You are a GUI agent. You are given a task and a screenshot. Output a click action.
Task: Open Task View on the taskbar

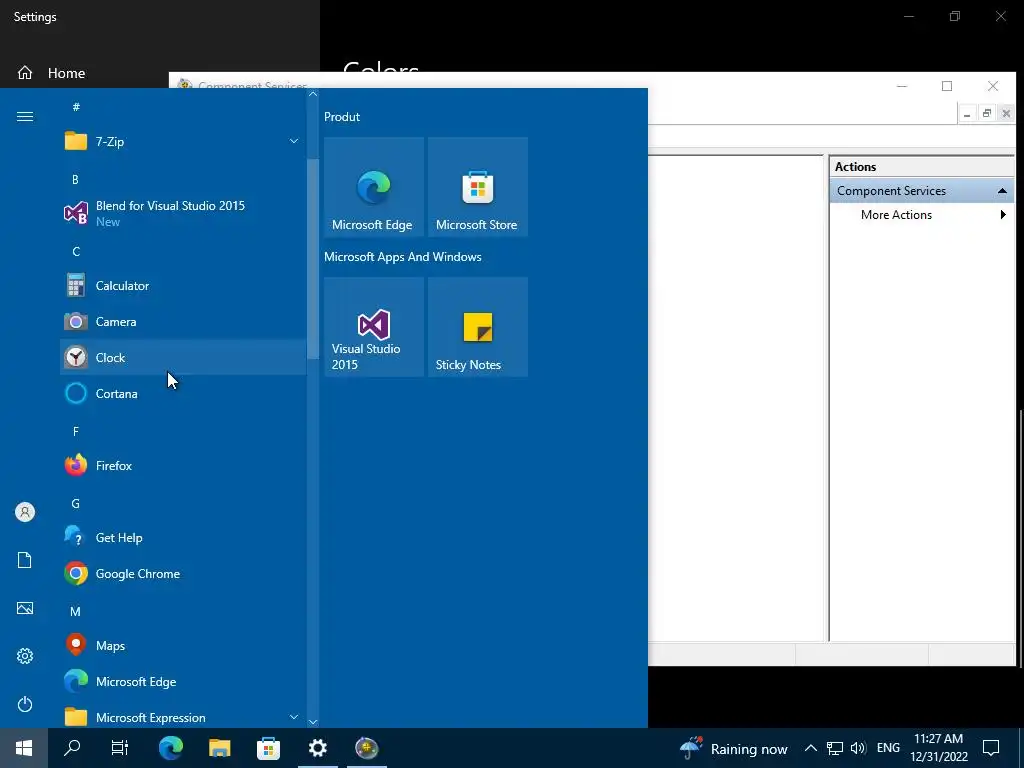click(x=120, y=748)
